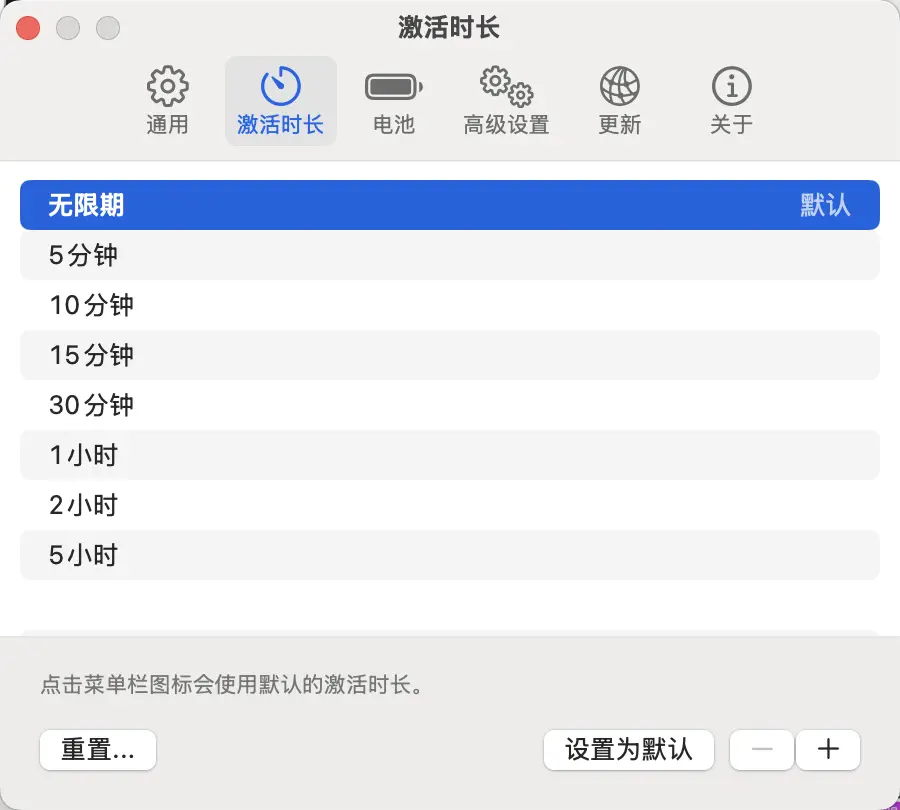
Task: Select the 5小时 duration row
Action: point(449,555)
